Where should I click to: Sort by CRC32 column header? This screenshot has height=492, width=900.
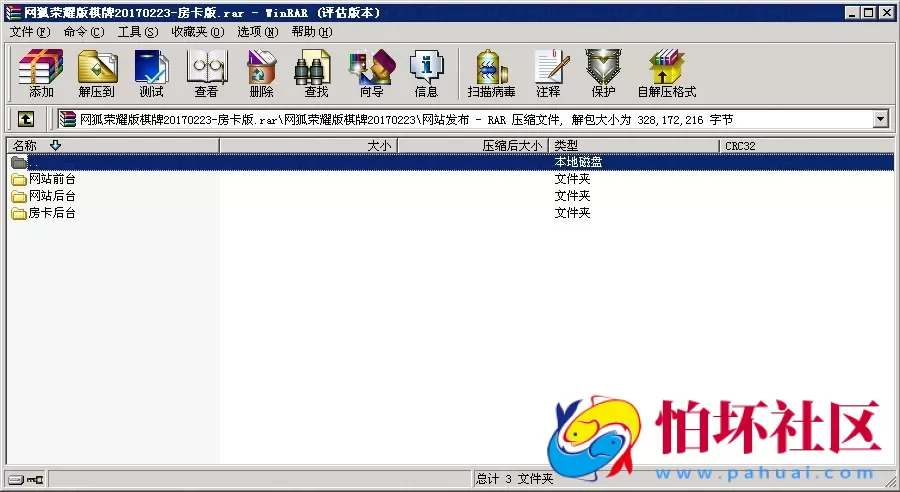(806, 146)
